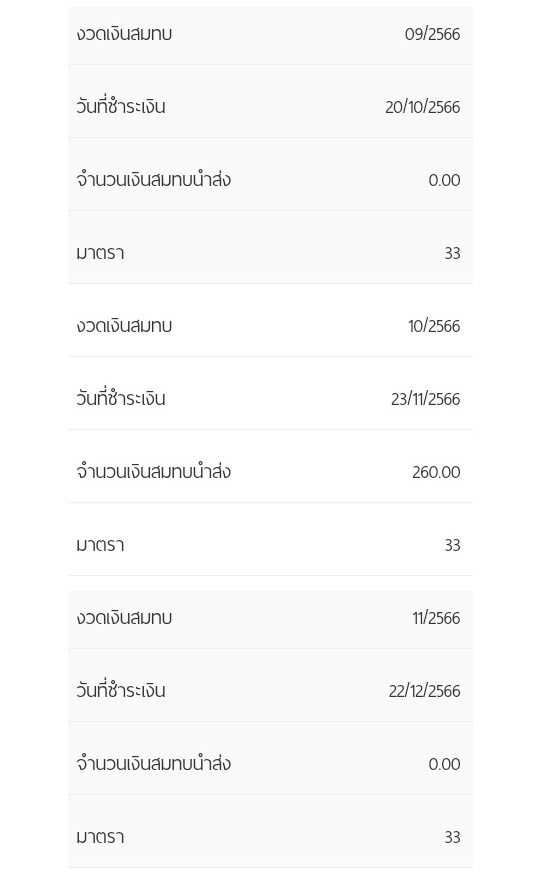Click จำนวนเงินสมทบนำส่ง label beside 260.00
This screenshot has width=540, height=884.
pos(153,472)
